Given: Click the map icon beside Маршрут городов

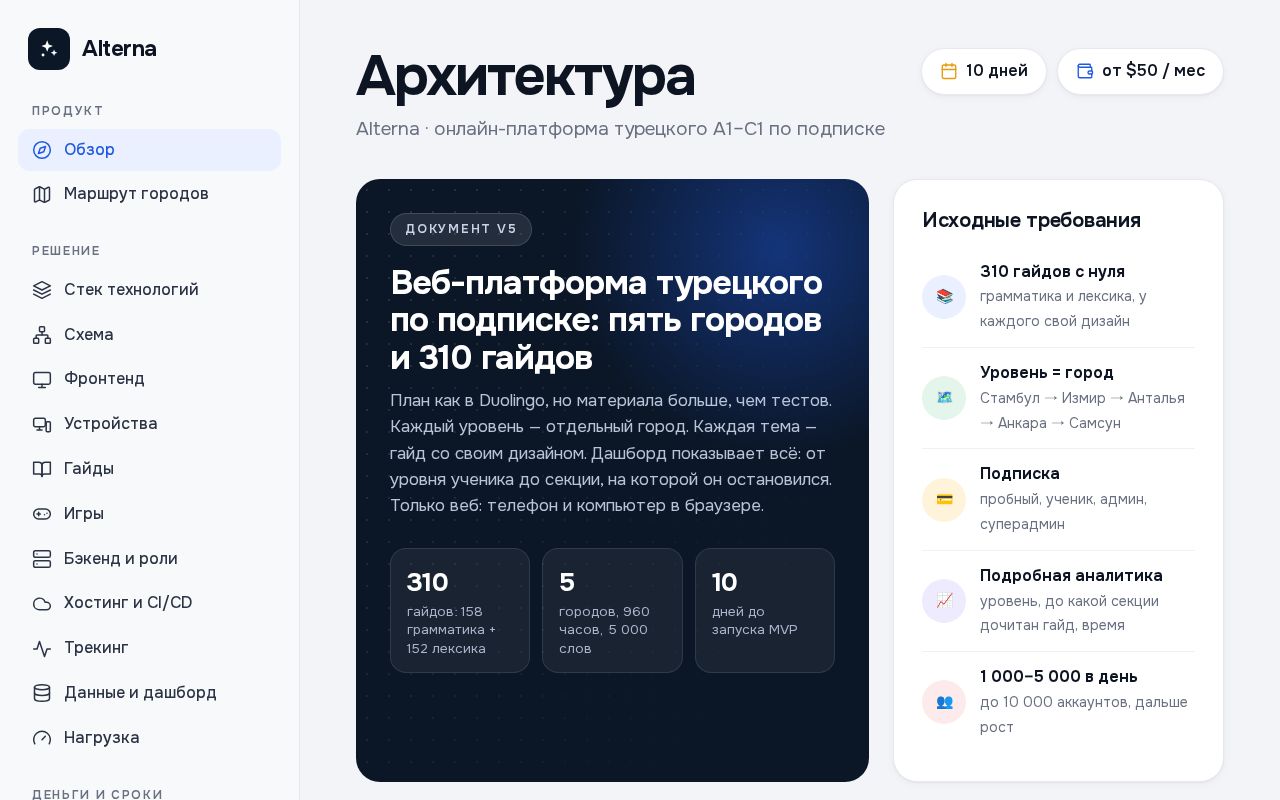Looking at the screenshot, I should pos(42,194).
